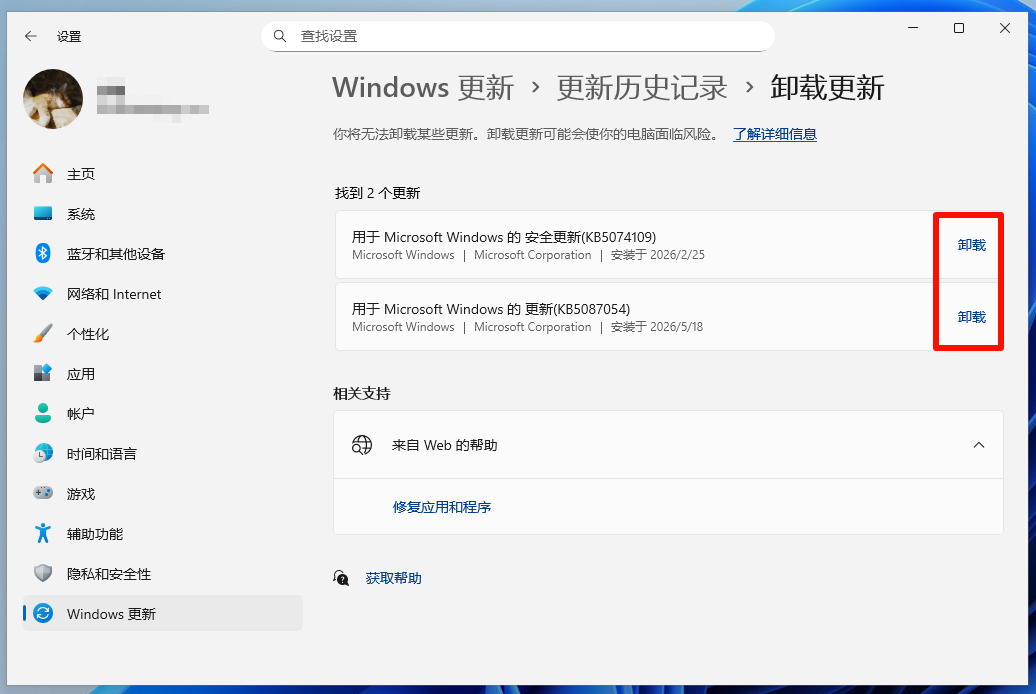Click the back arrow icon
Viewport: 1036px width, 694px height.
pos(30,36)
